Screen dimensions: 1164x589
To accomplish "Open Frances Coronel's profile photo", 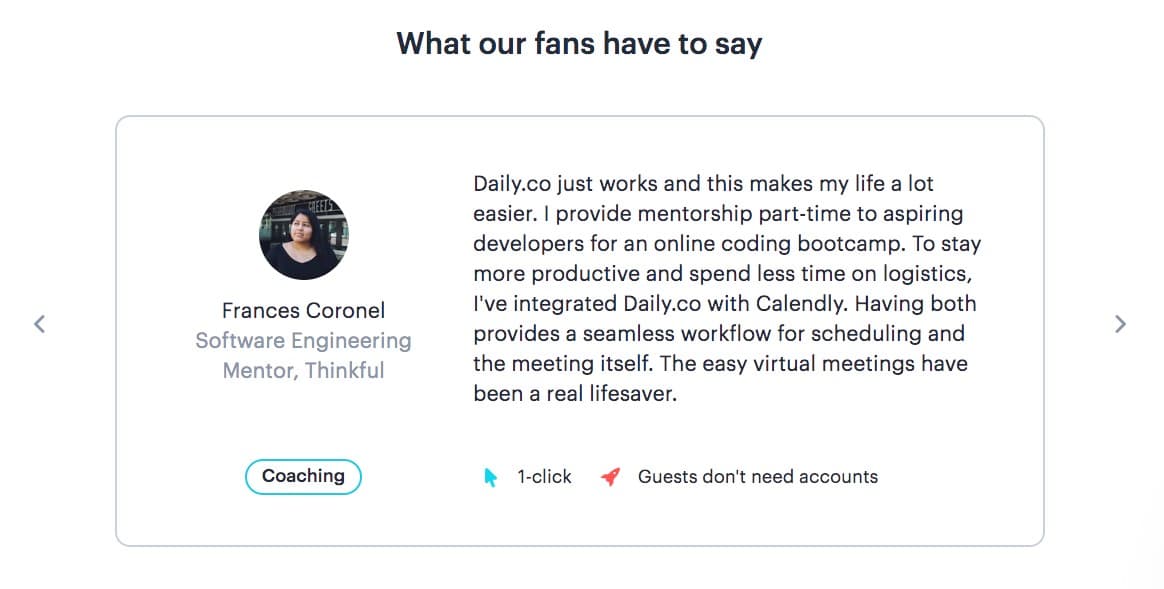I will [x=303, y=234].
